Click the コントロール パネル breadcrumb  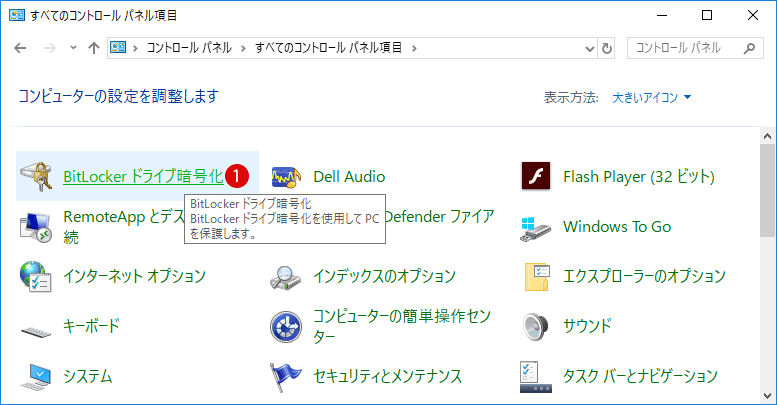click(189, 48)
